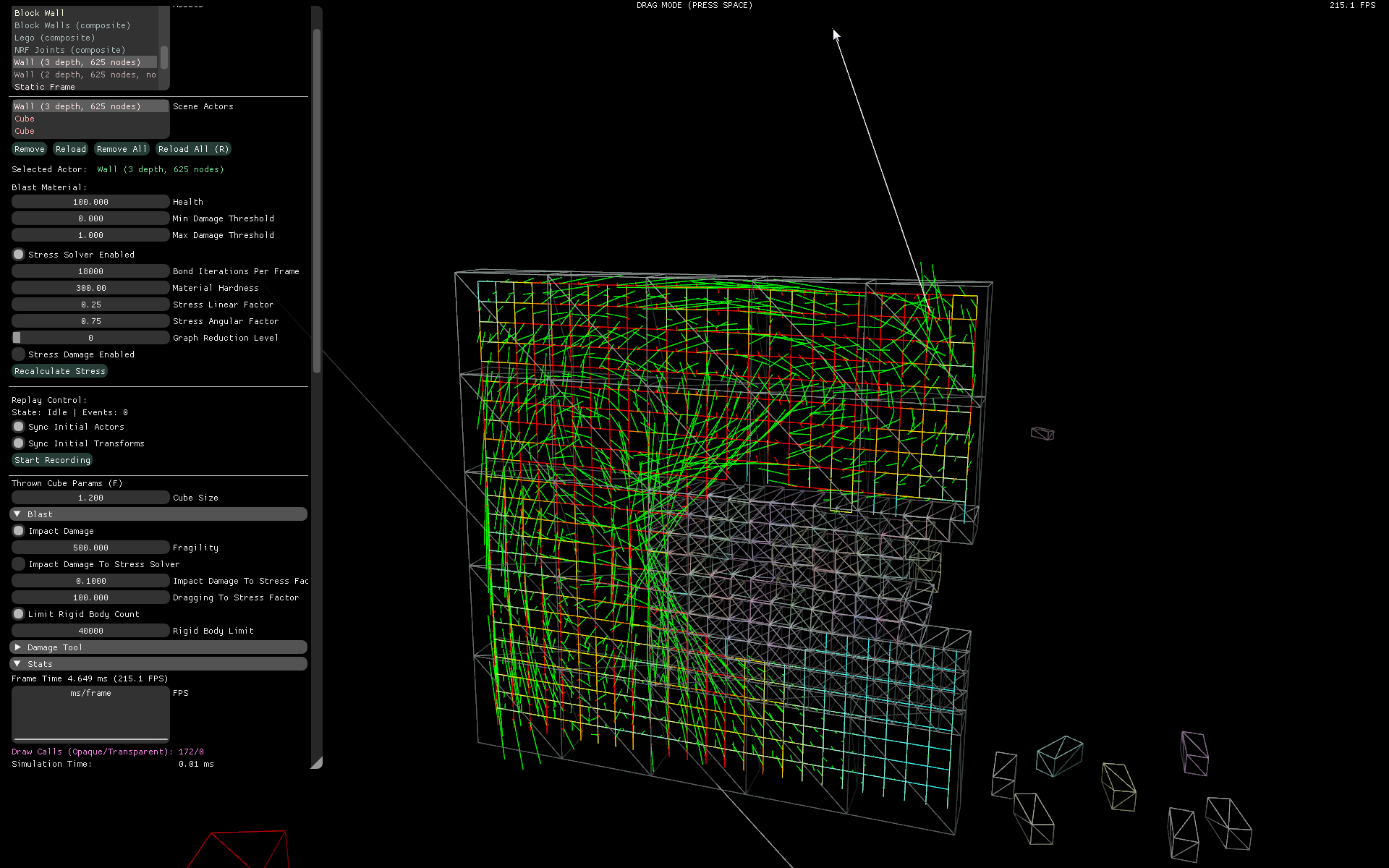Viewport: 1389px width, 868px height.
Task: Toggle Impact Damage checkbox
Action: [x=19, y=531]
